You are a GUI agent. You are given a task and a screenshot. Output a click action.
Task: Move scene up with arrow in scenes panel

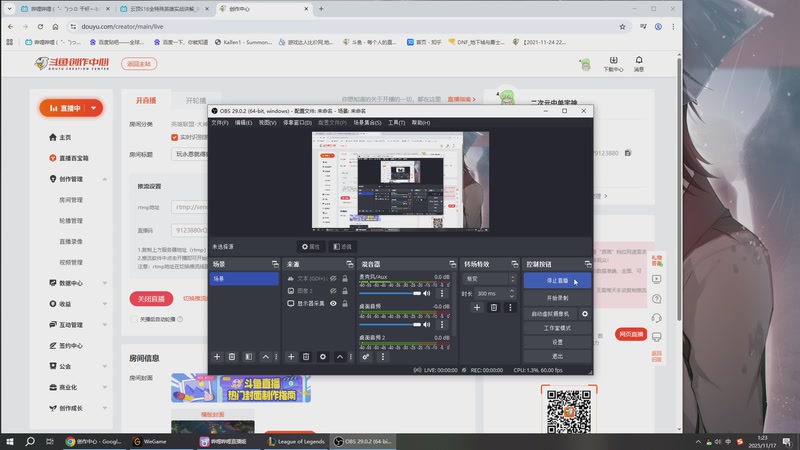coord(265,357)
